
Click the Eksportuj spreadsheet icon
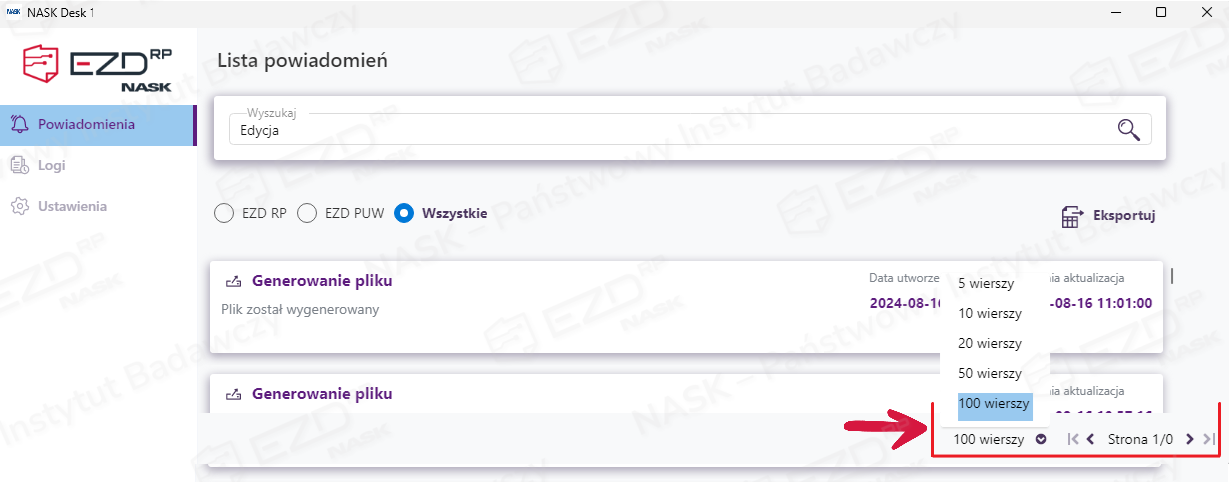[x=1072, y=216]
